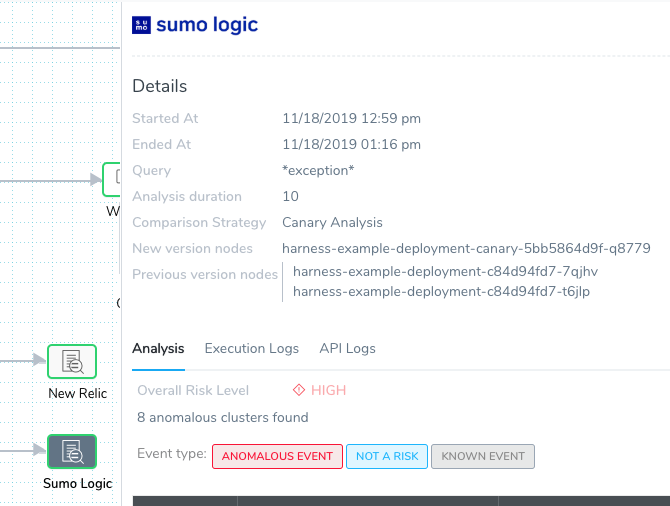
Task: Click the Sumo Logic step label
Action: point(77,483)
